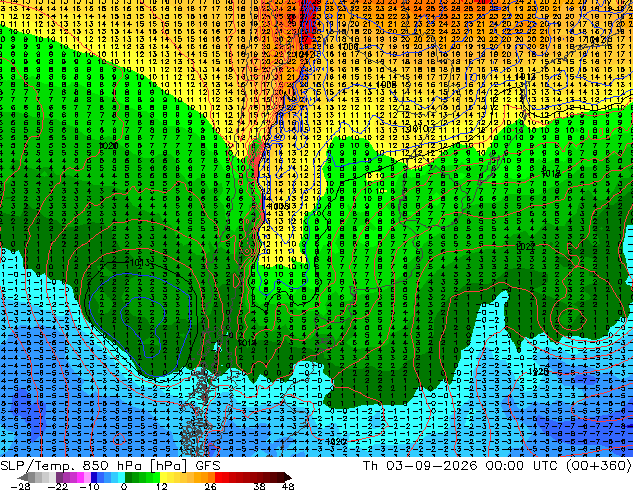This screenshot has height=490, width=634.
Task: Click the 1014 isobar label near the coast
Action: 247,343
